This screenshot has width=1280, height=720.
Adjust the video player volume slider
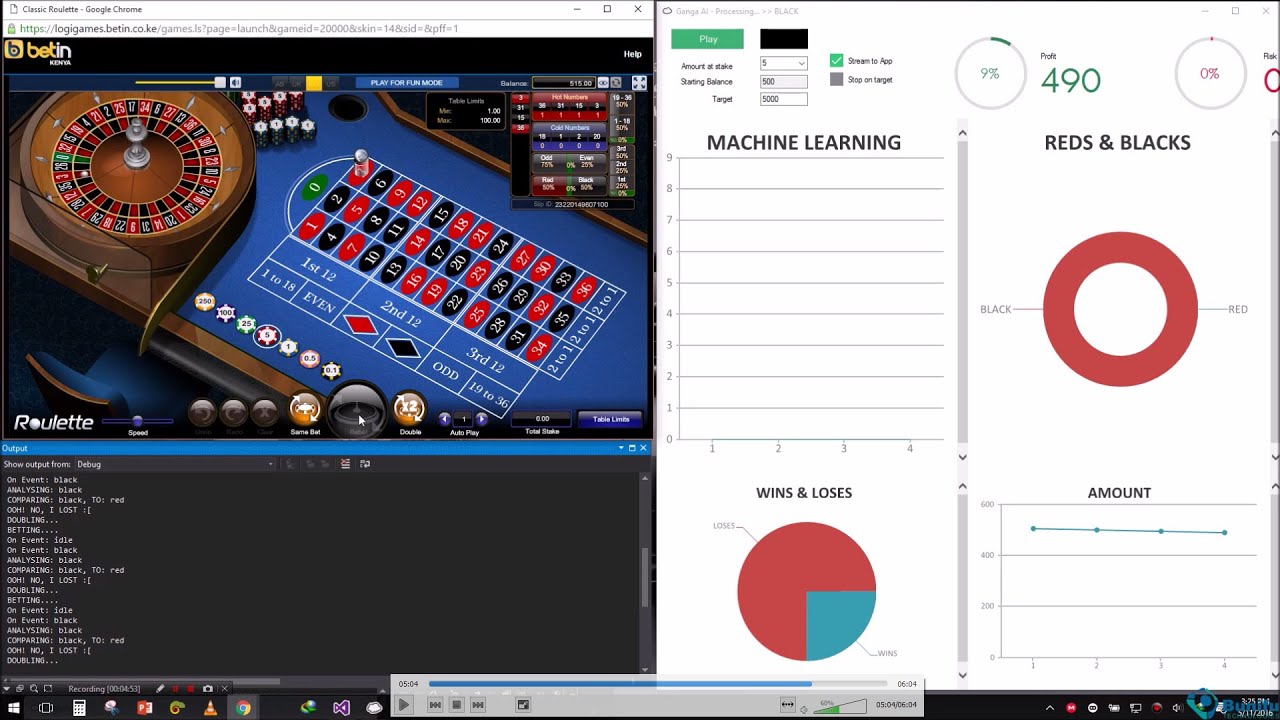[x=839, y=707]
